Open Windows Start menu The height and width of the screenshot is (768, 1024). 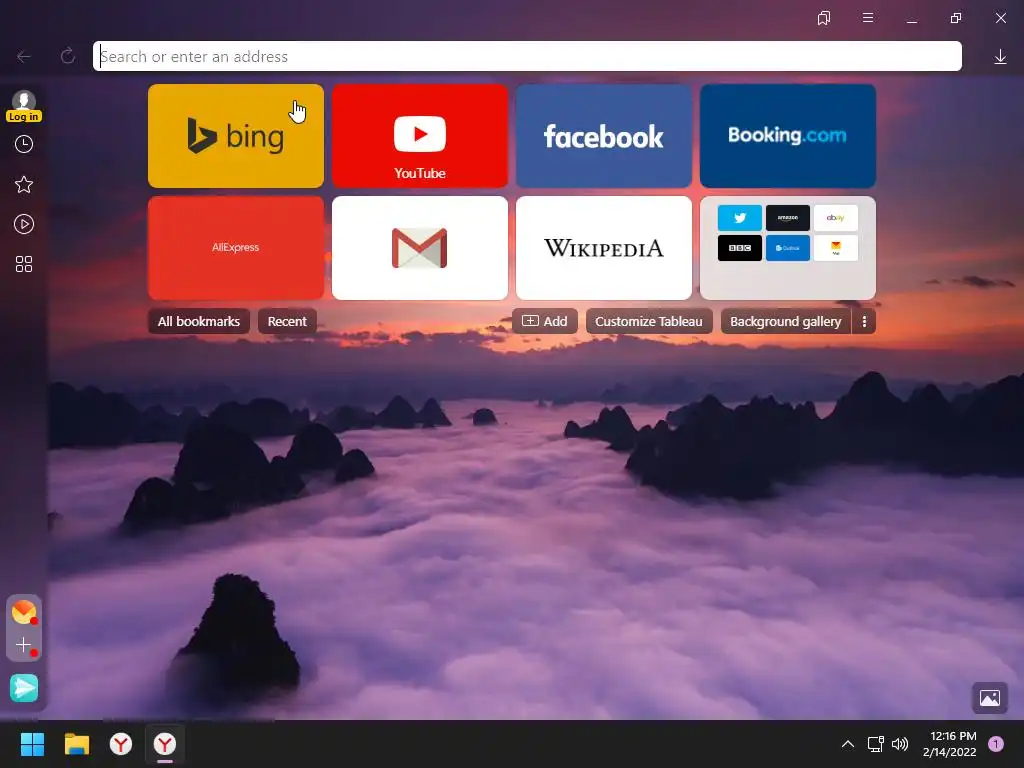pos(32,744)
